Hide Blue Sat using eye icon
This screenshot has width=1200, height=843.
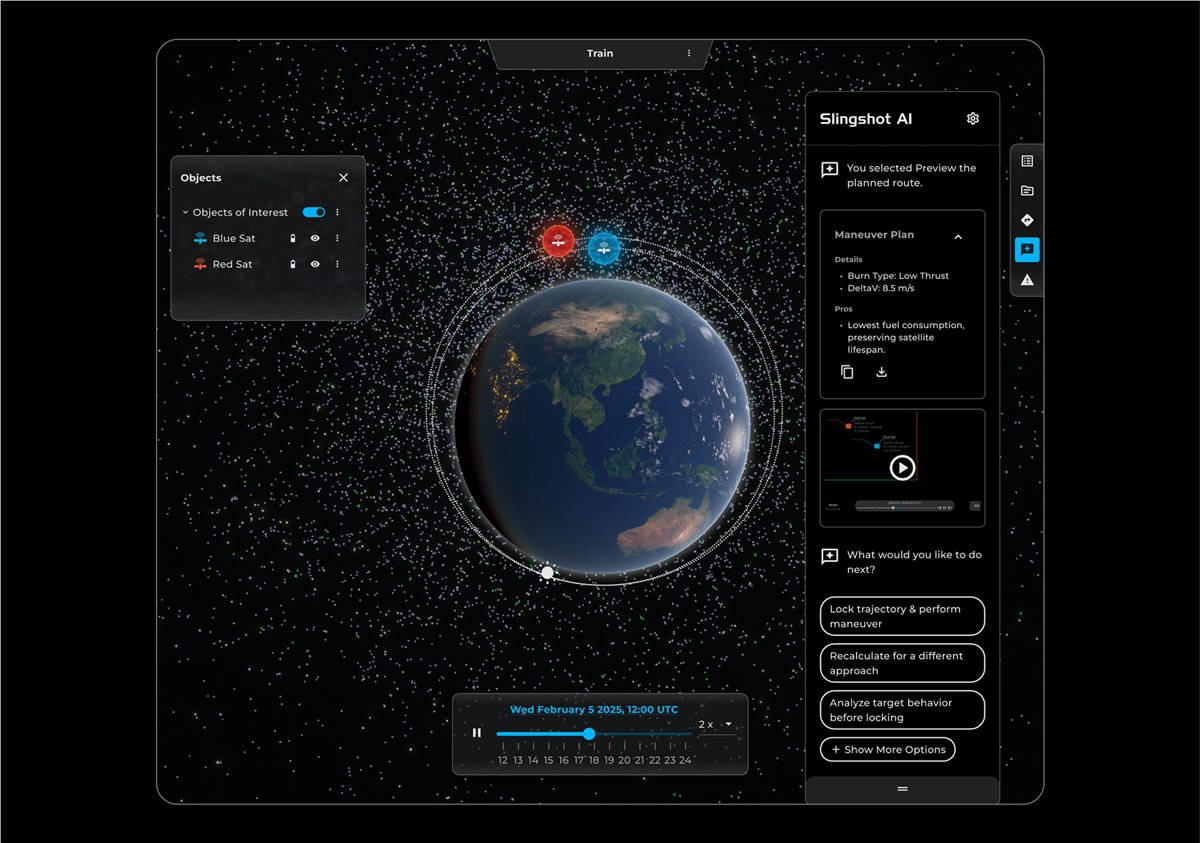point(315,238)
